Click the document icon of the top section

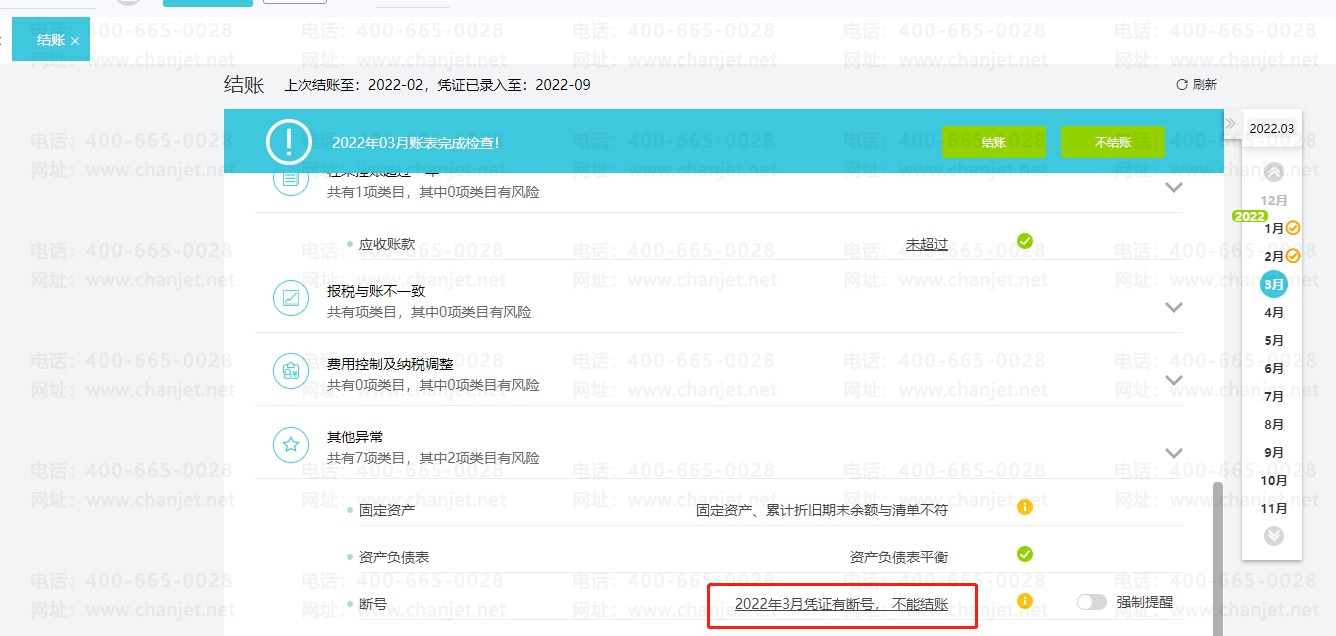(x=291, y=181)
